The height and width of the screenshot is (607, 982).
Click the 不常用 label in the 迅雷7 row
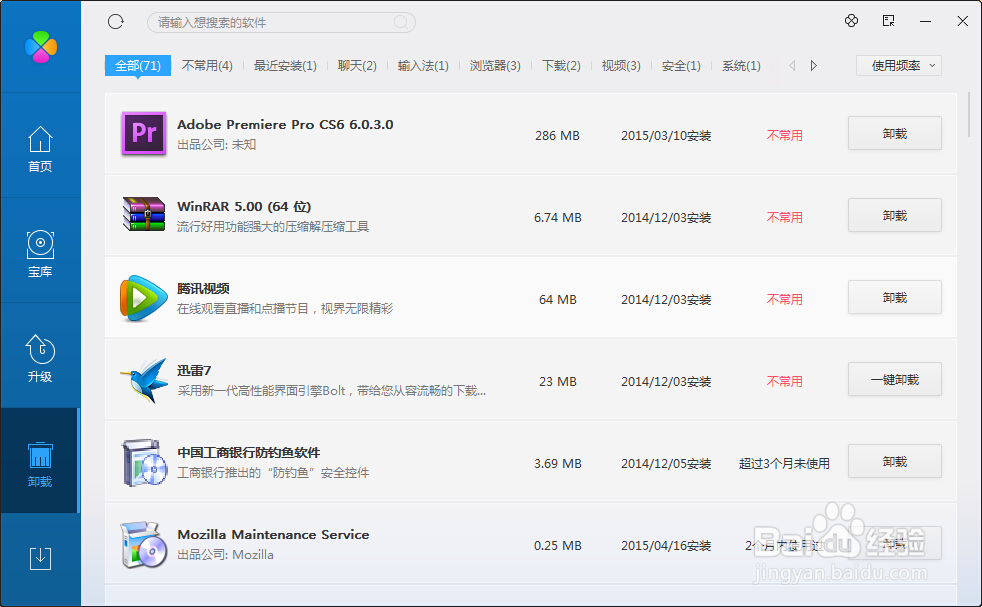point(784,381)
